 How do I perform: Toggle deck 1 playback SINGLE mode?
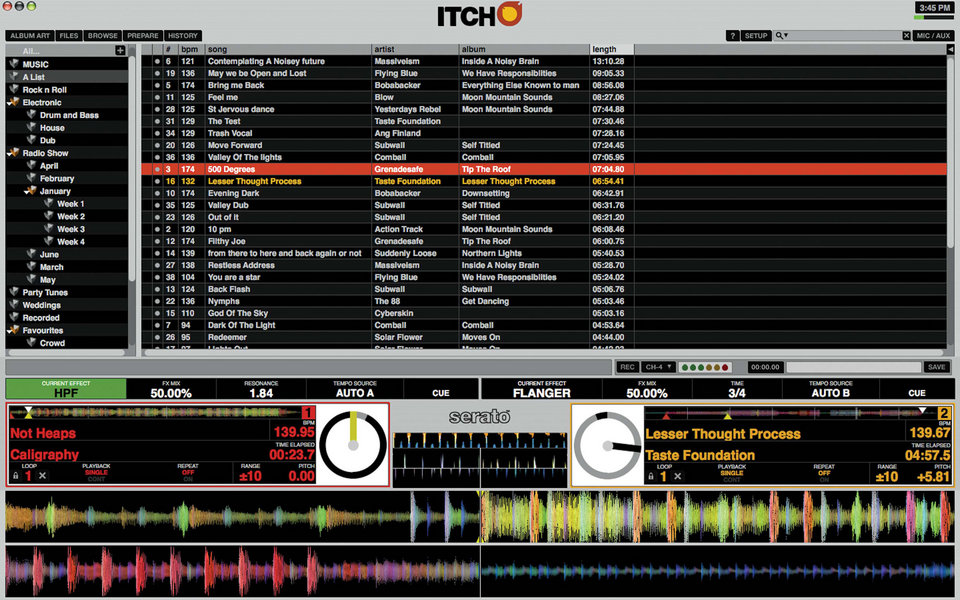(96, 473)
